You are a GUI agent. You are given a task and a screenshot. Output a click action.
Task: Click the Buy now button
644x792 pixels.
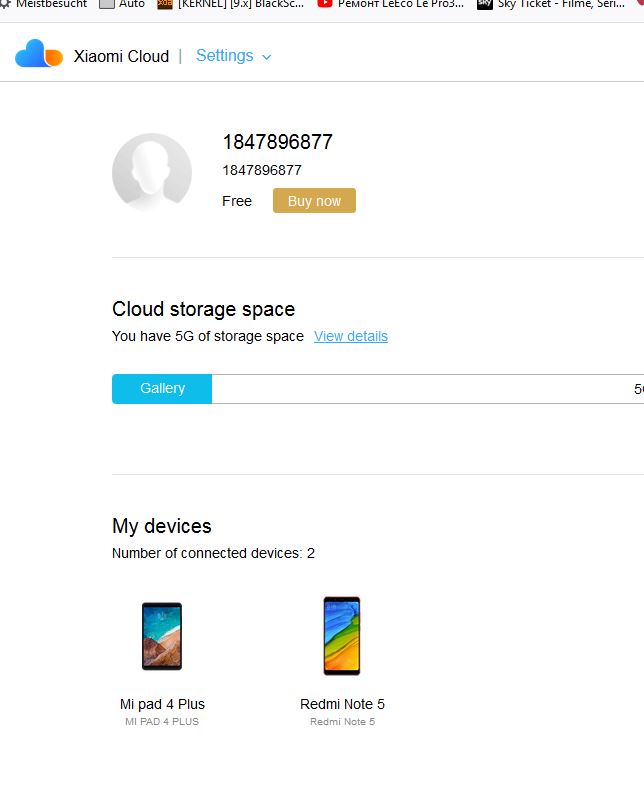314,201
